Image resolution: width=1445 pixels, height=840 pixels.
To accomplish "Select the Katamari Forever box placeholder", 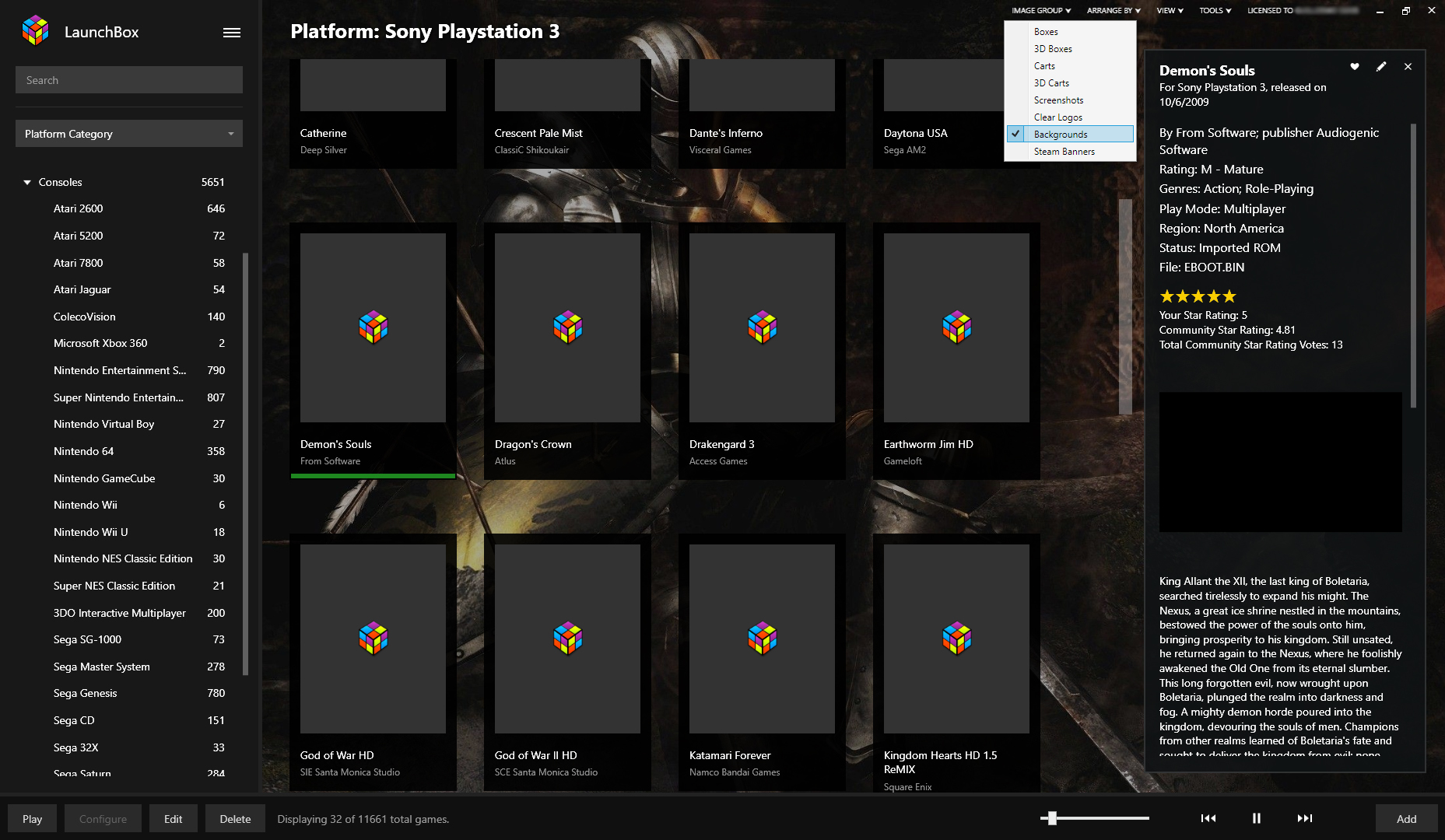I will tap(762, 639).
